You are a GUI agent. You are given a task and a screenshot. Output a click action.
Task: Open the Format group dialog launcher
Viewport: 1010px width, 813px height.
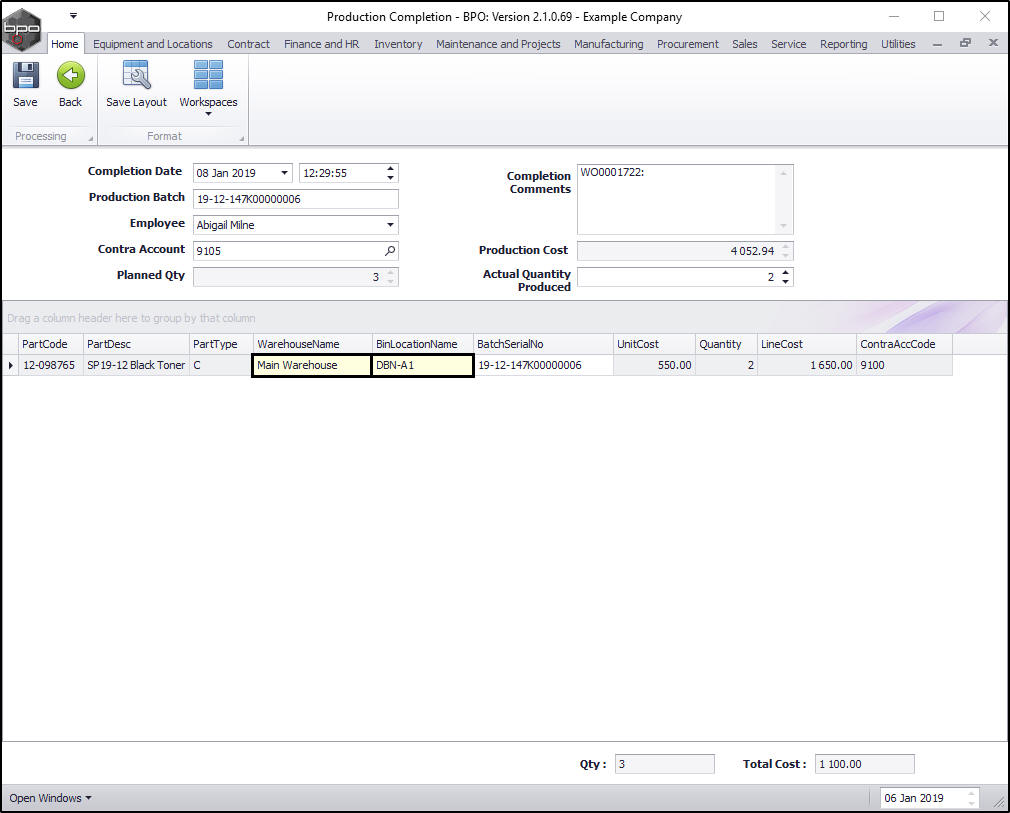coord(242,138)
